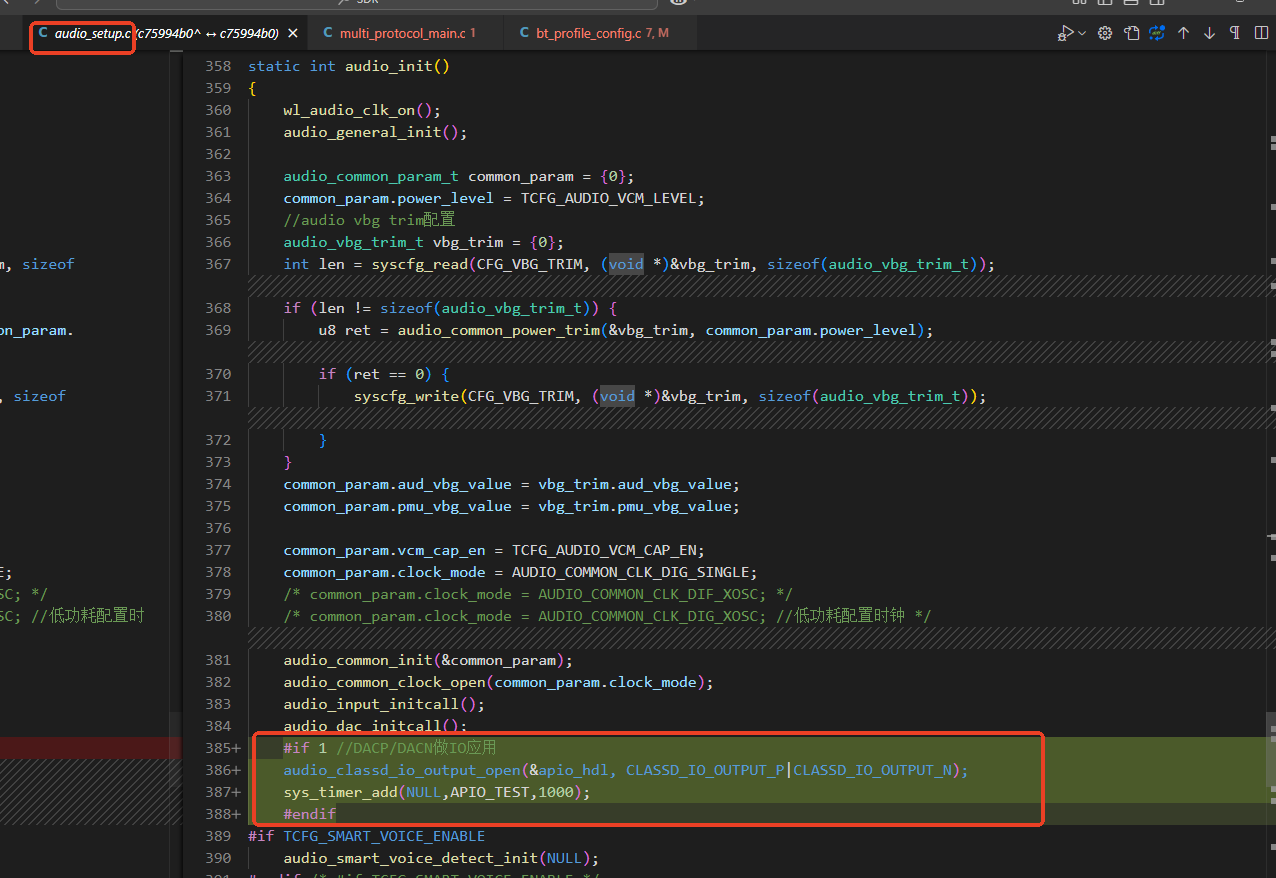Toggle the pilcrow whitespace icon
1276x878 pixels.
pyautogui.click(x=1235, y=33)
